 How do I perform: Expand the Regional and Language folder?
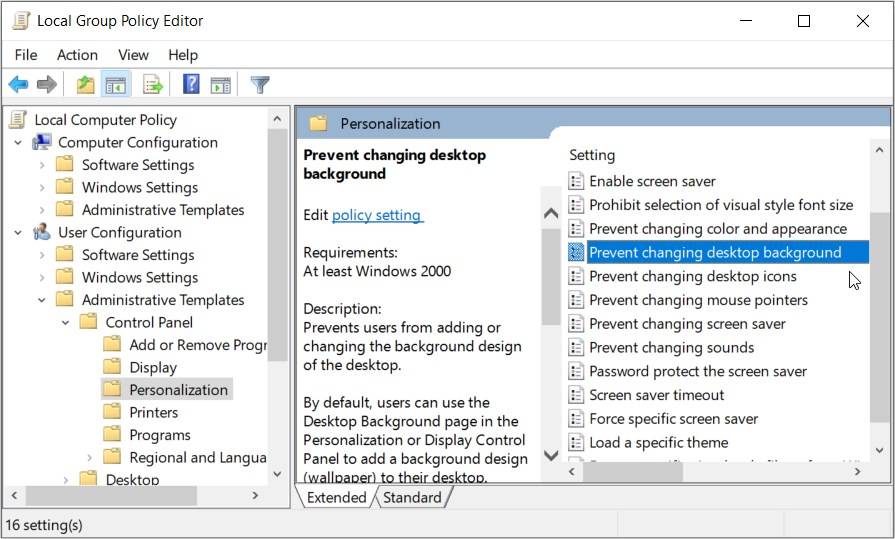point(89,458)
